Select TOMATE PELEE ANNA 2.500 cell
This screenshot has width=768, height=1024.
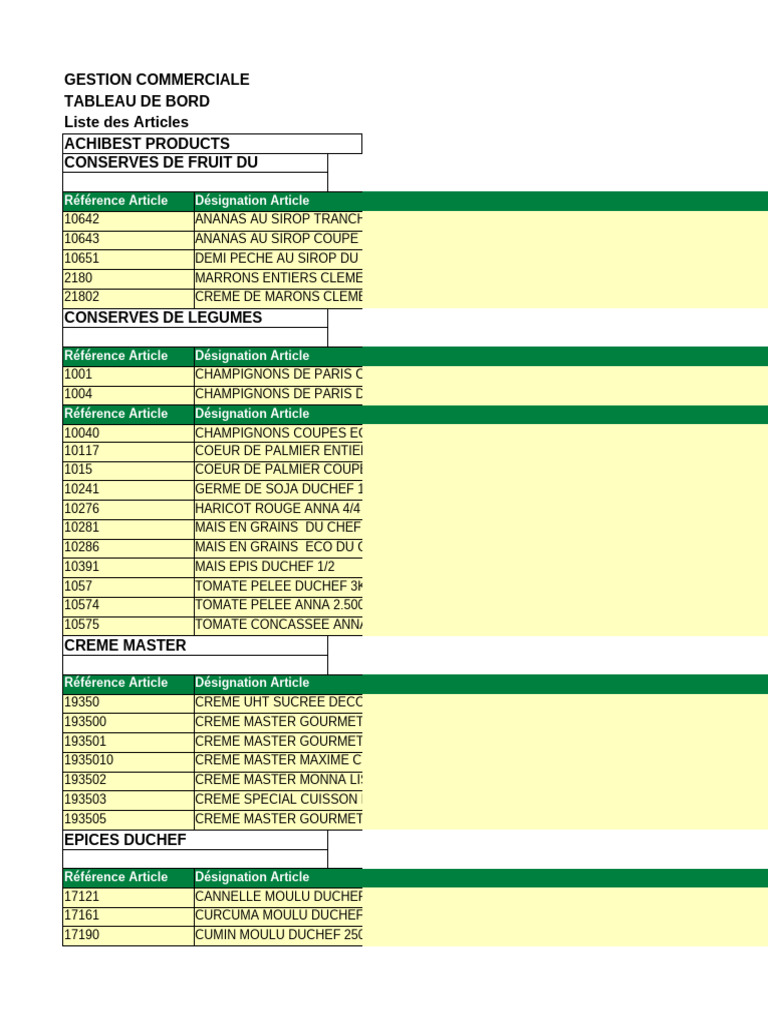tap(278, 606)
